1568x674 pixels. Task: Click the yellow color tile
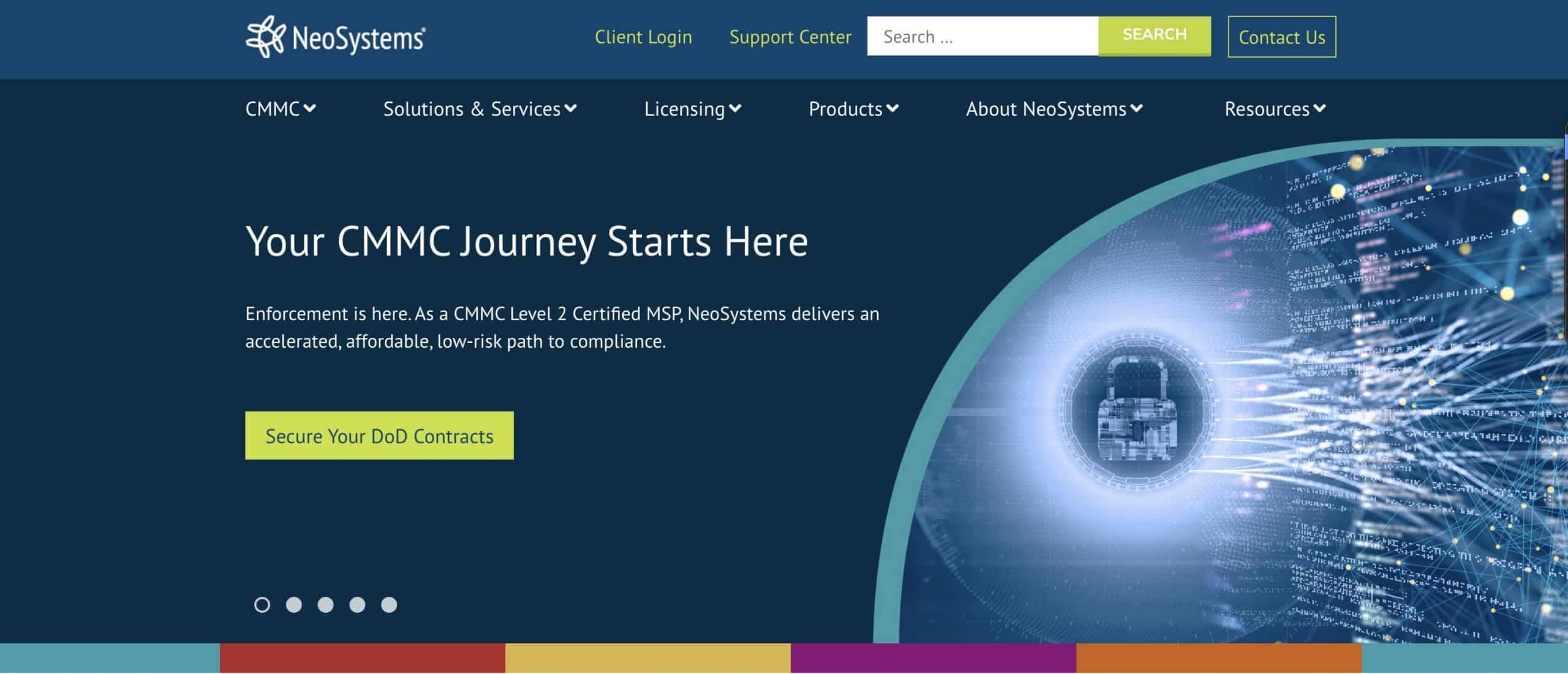648,658
